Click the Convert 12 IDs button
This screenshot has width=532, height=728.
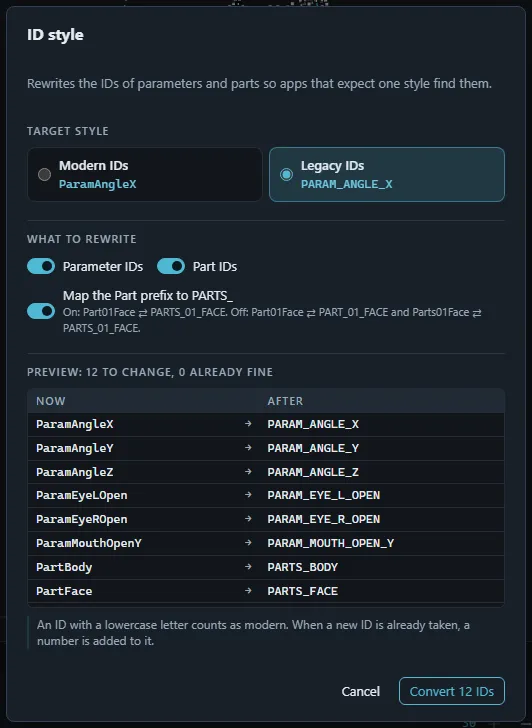click(452, 691)
